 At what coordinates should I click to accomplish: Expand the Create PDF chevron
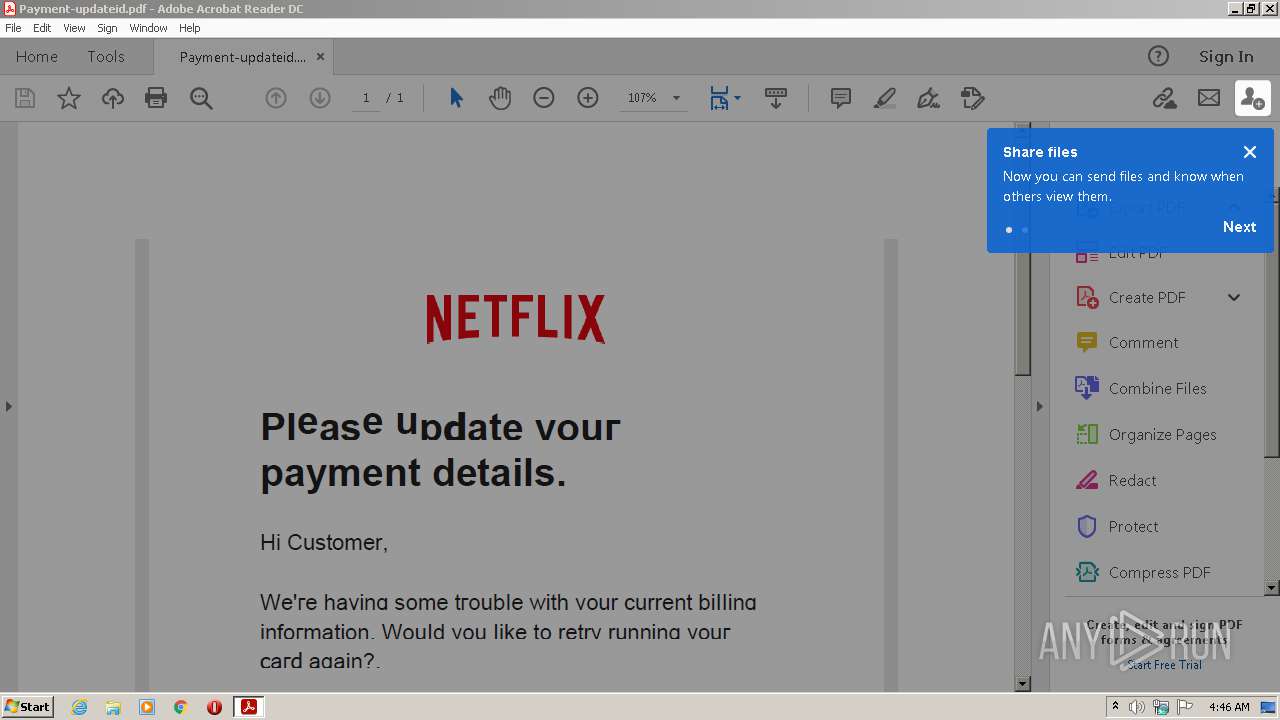pyautogui.click(x=1234, y=297)
